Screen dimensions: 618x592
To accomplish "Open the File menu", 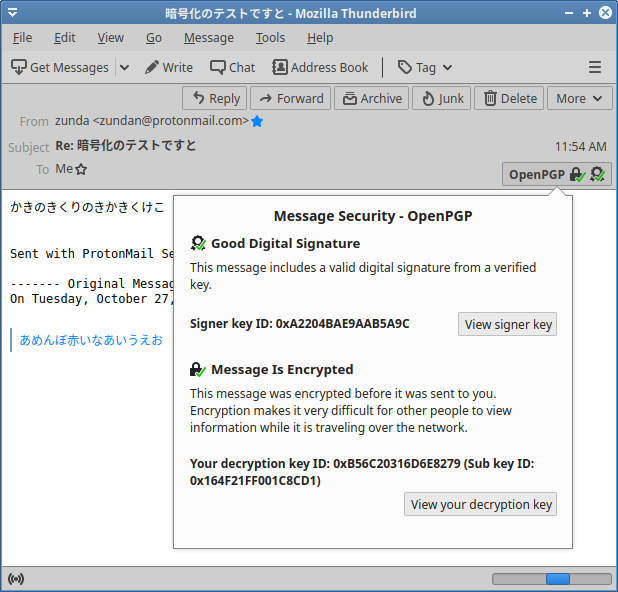I will (x=22, y=38).
